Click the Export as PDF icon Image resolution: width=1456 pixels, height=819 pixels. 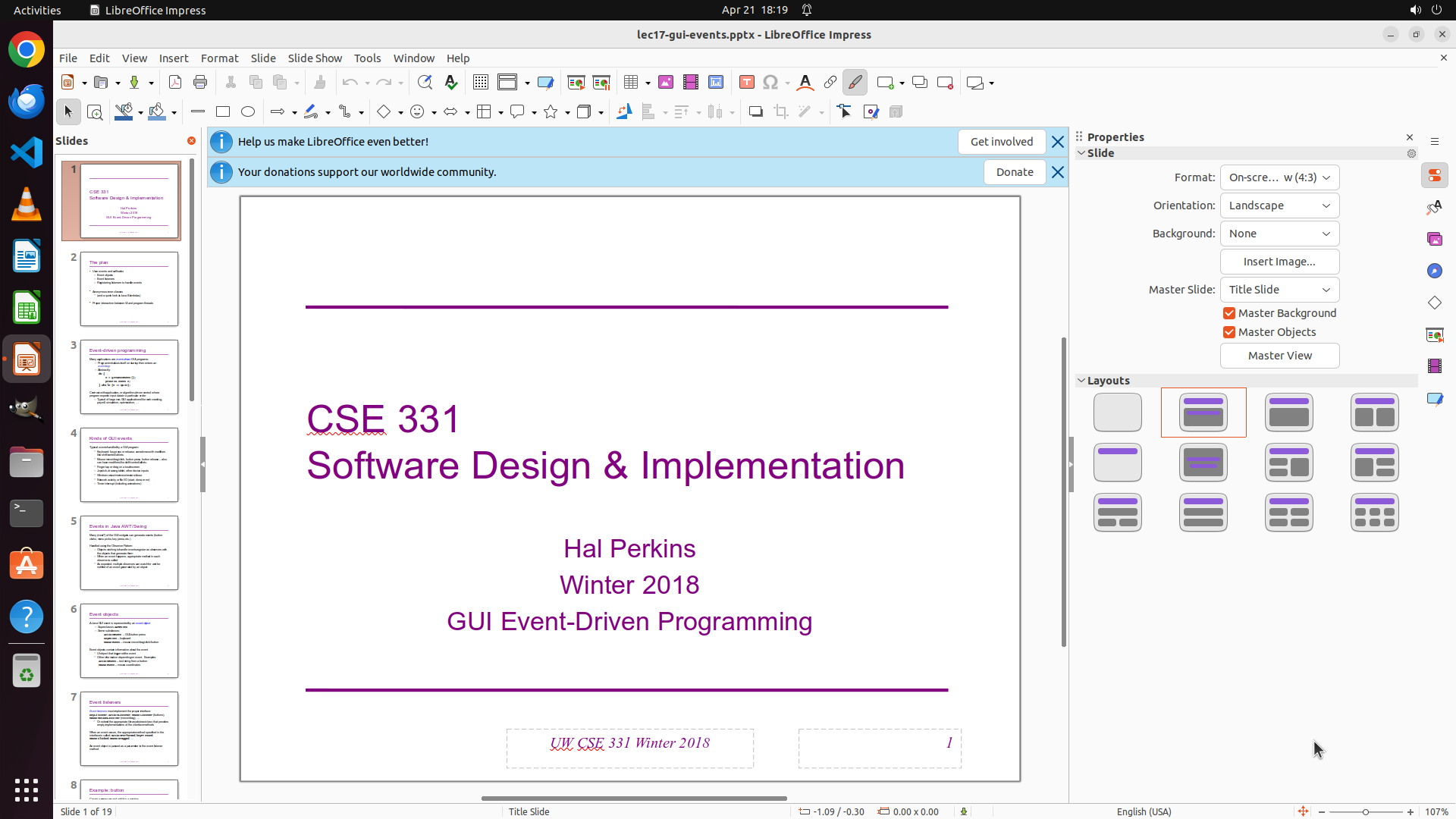tap(175, 83)
